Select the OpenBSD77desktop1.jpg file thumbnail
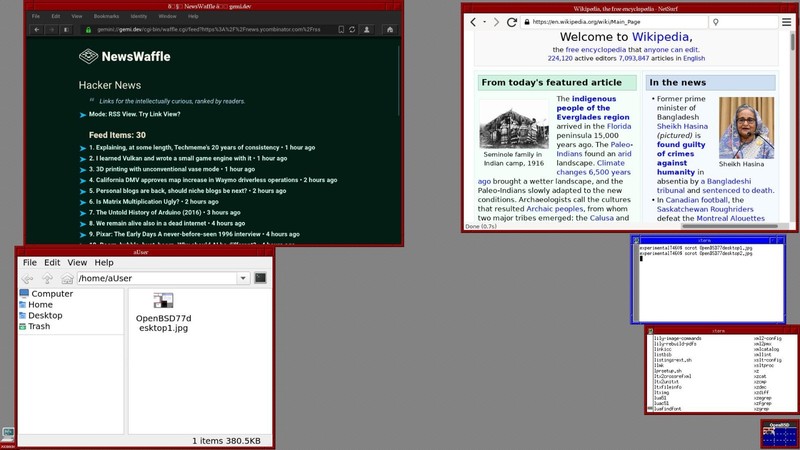The height and width of the screenshot is (450, 800). pos(163,301)
